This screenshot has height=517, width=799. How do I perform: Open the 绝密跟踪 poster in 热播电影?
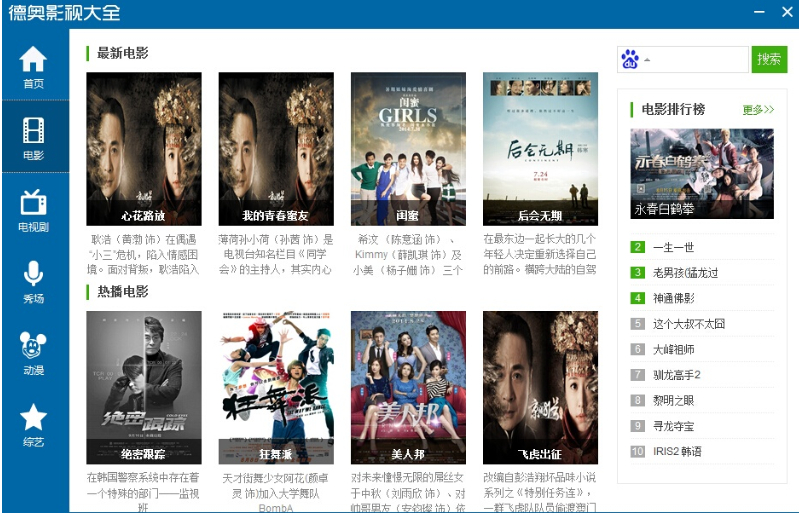coord(144,386)
